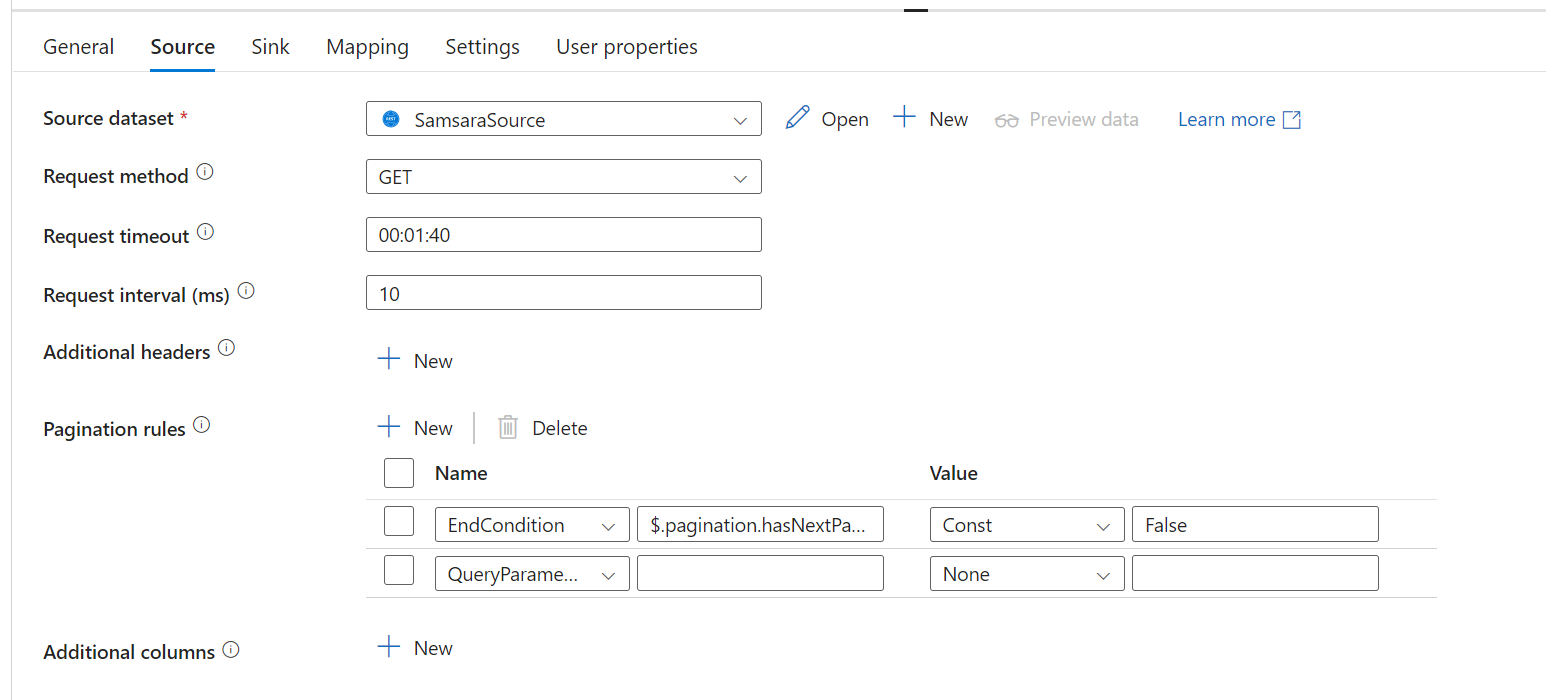
Task: Go to the Mapping tab
Action: tap(367, 47)
